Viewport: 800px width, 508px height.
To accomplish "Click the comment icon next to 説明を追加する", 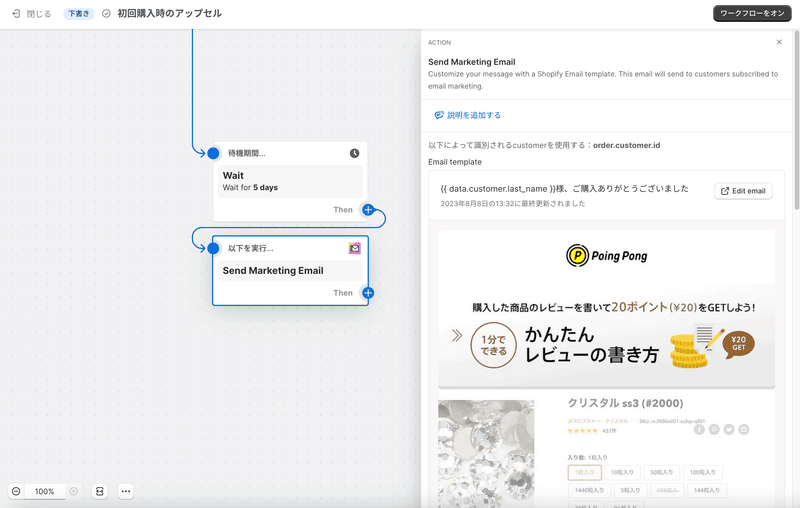I will (439, 115).
